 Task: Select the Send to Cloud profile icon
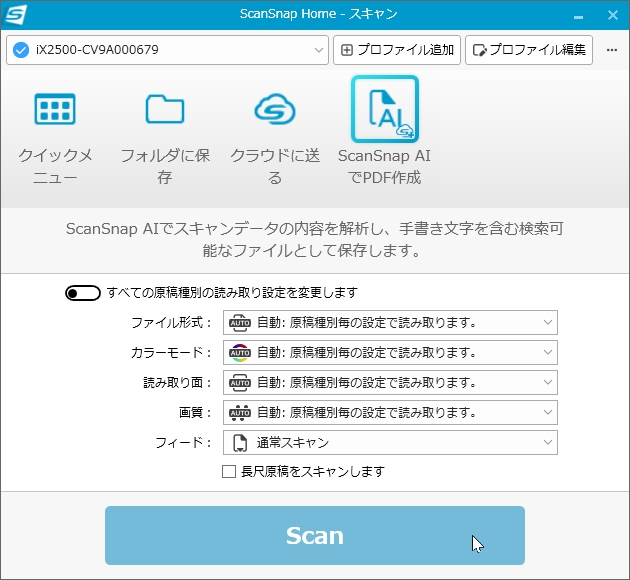275,109
